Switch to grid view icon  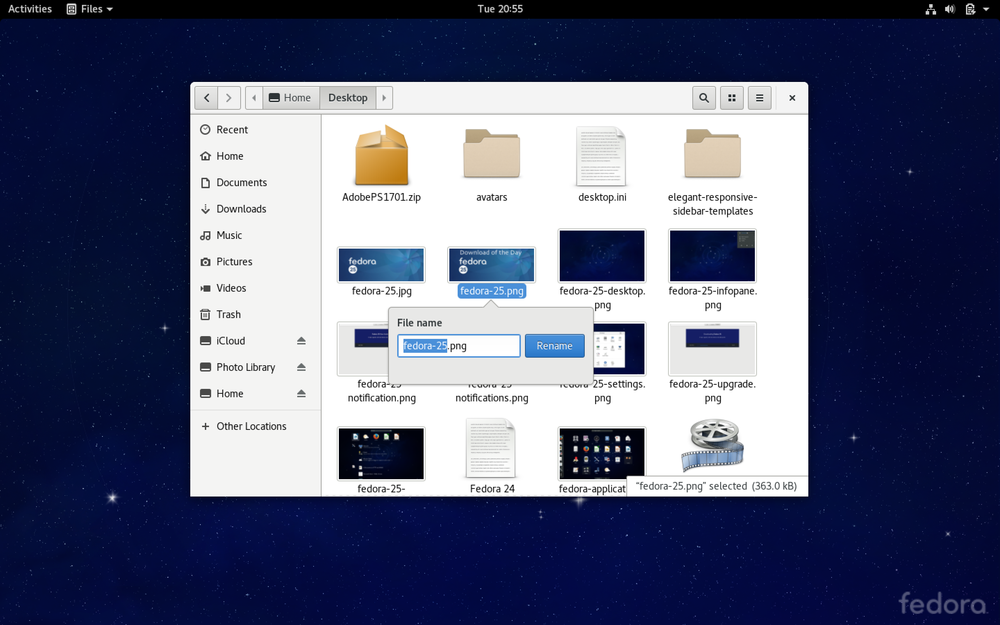coord(732,98)
